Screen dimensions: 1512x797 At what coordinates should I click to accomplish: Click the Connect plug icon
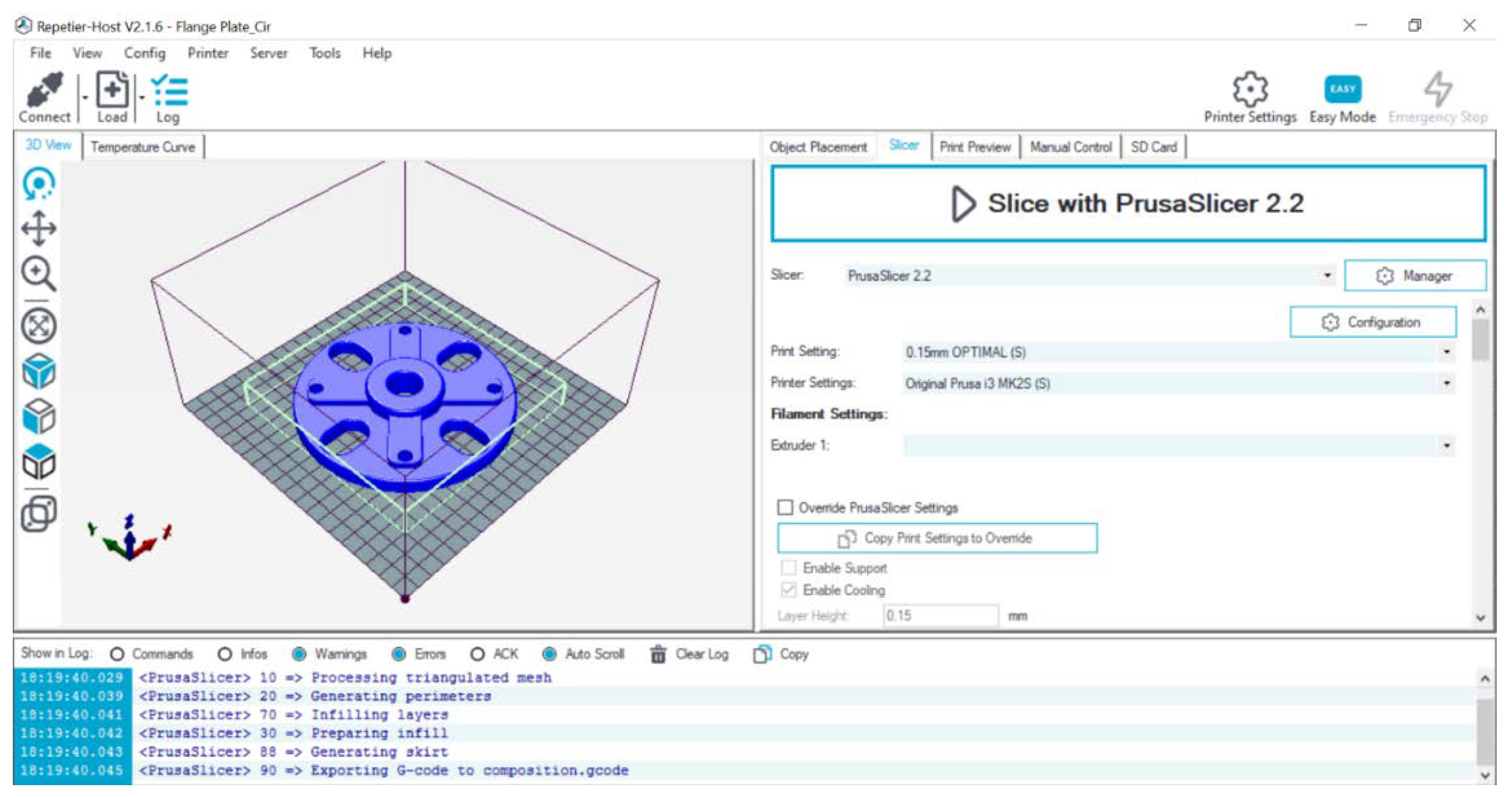coord(45,90)
